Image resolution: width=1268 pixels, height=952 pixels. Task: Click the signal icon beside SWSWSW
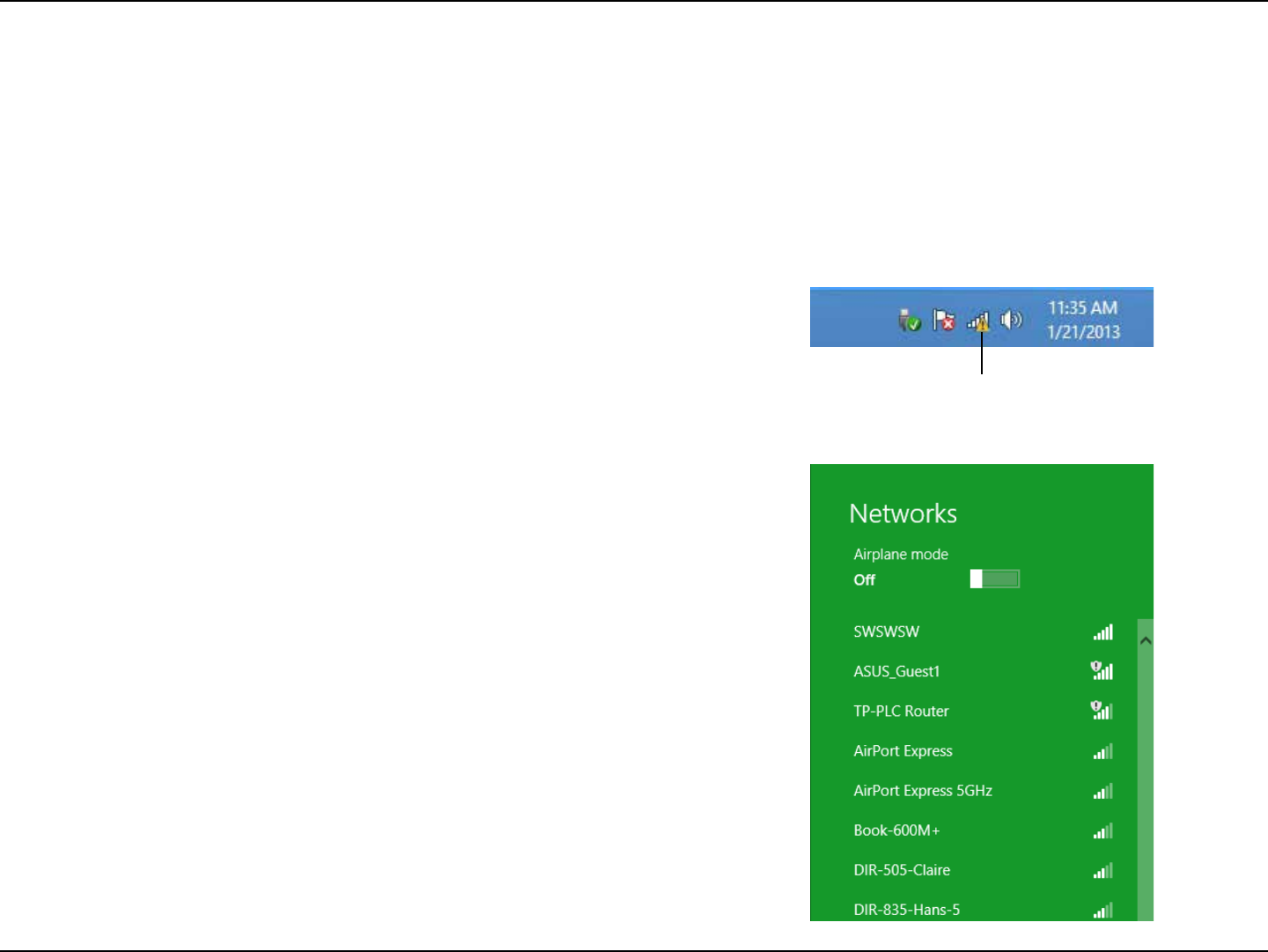(1103, 631)
